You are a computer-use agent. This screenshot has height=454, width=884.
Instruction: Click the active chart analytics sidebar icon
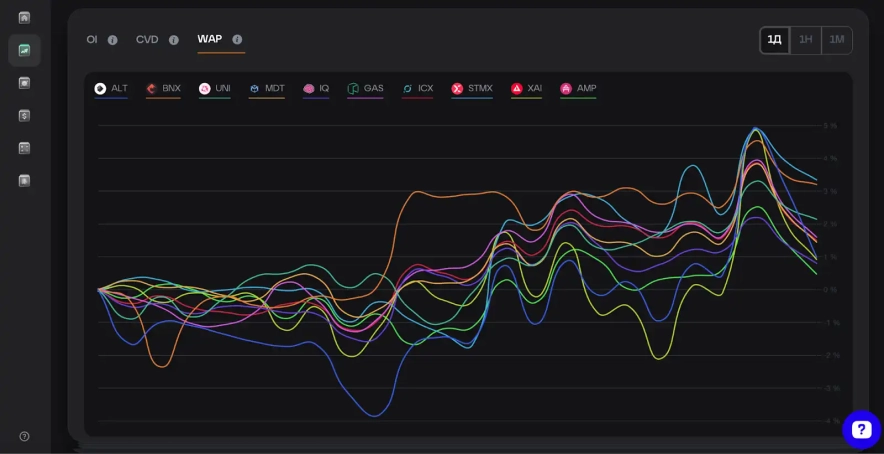[24, 50]
